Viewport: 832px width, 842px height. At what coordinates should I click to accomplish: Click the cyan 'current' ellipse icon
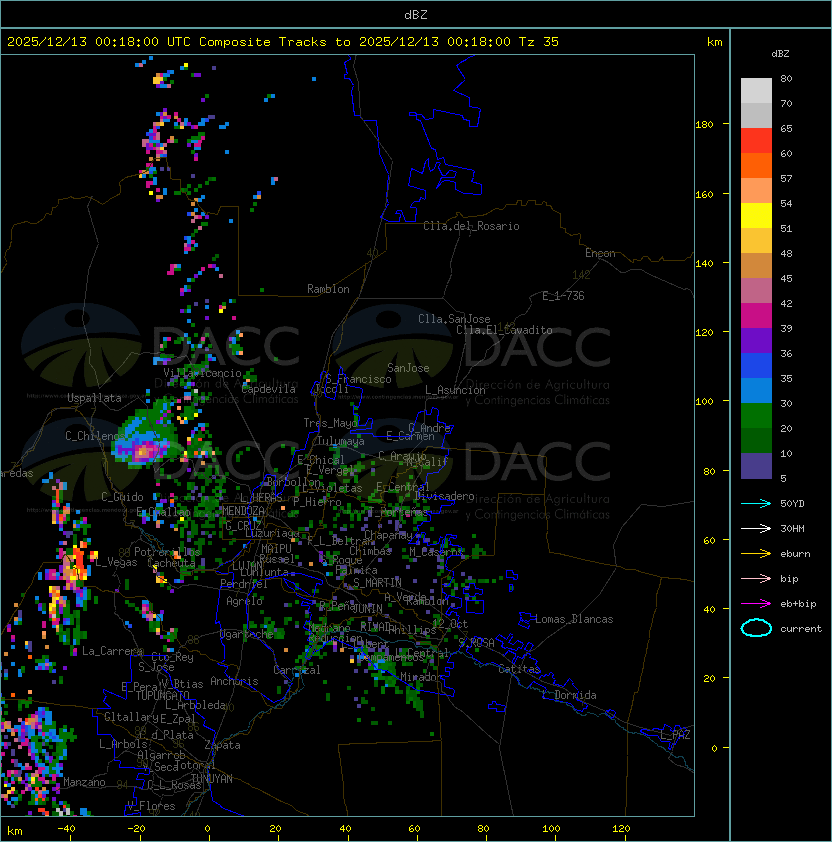coord(756,628)
